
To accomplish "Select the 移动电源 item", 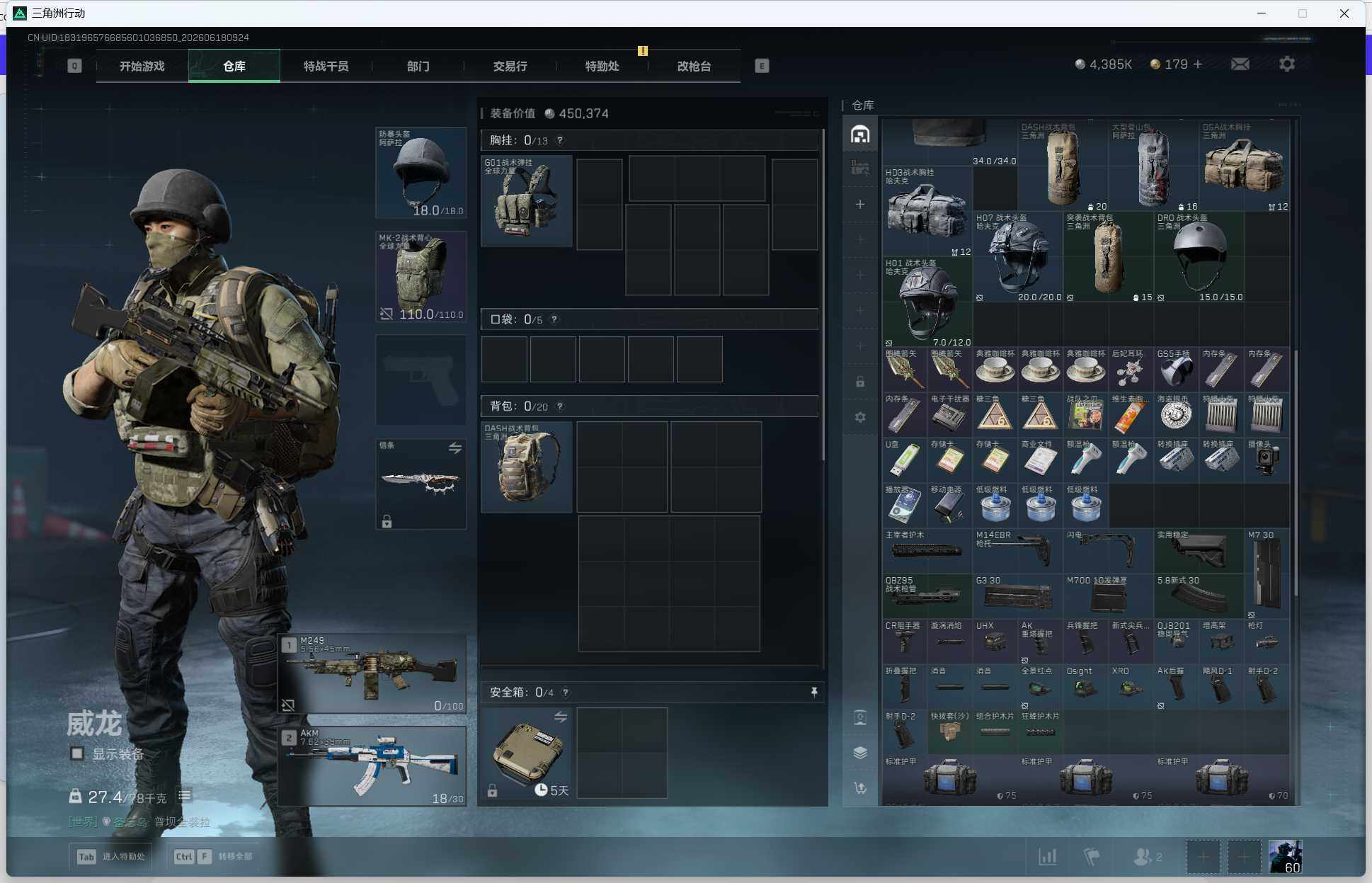I will [949, 506].
